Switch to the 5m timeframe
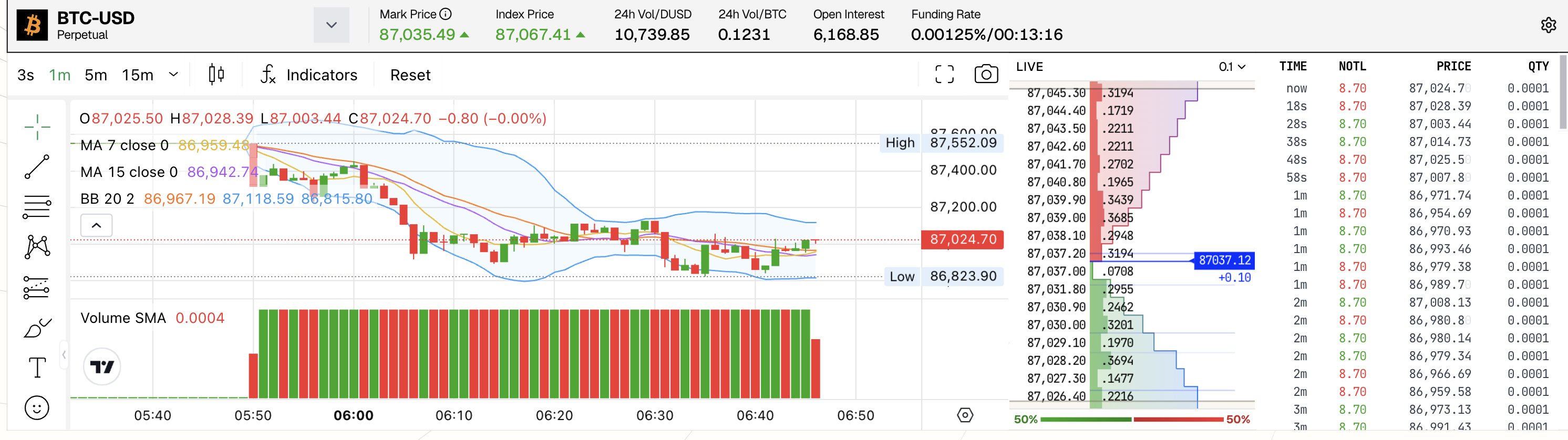Image resolution: width=1568 pixels, height=440 pixels. [96, 75]
